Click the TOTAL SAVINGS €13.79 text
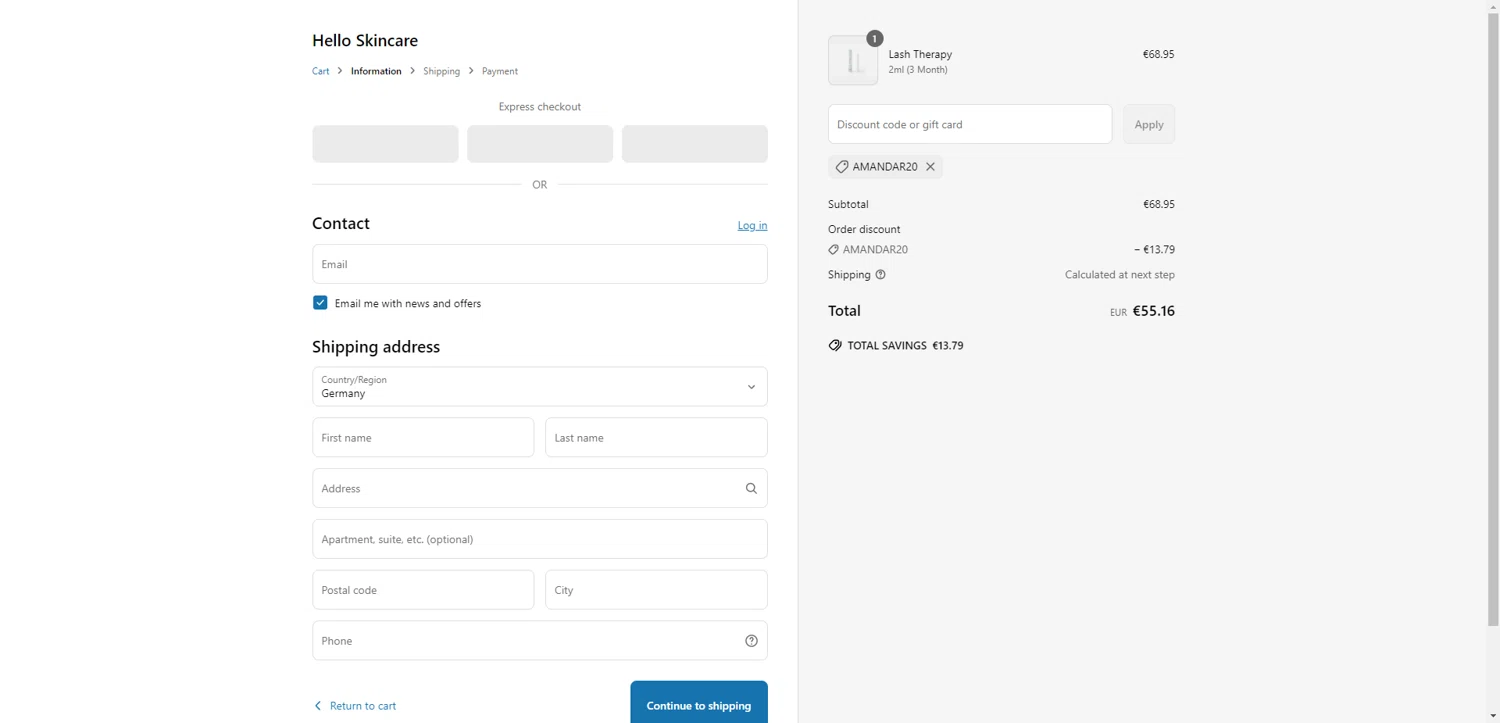The height and width of the screenshot is (723, 1500). coord(905,346)
